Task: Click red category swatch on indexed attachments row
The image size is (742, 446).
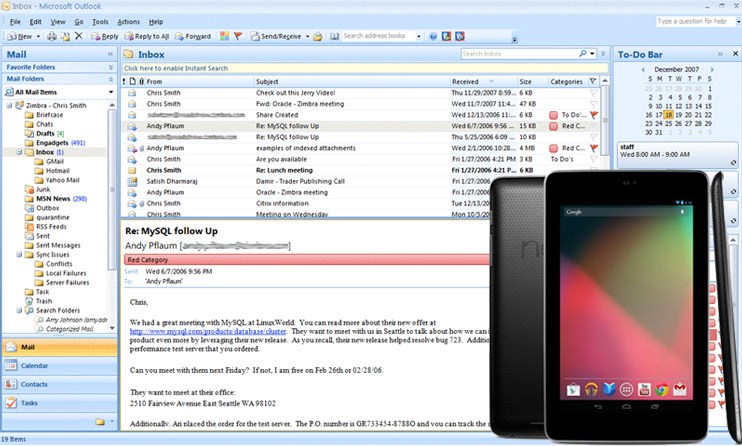Action: click(x=553, y=148)
